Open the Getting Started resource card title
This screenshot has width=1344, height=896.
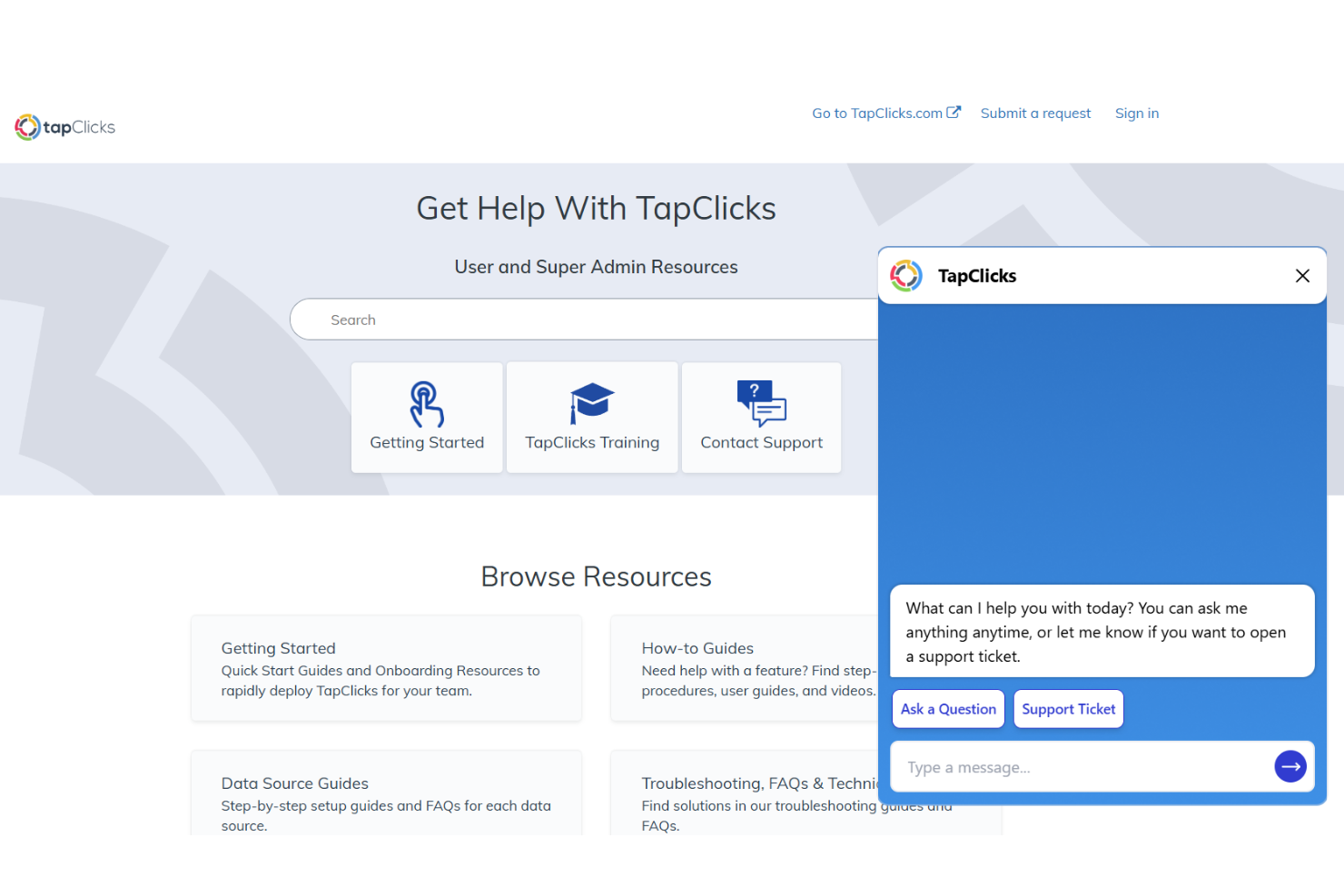tap(279, 648)
